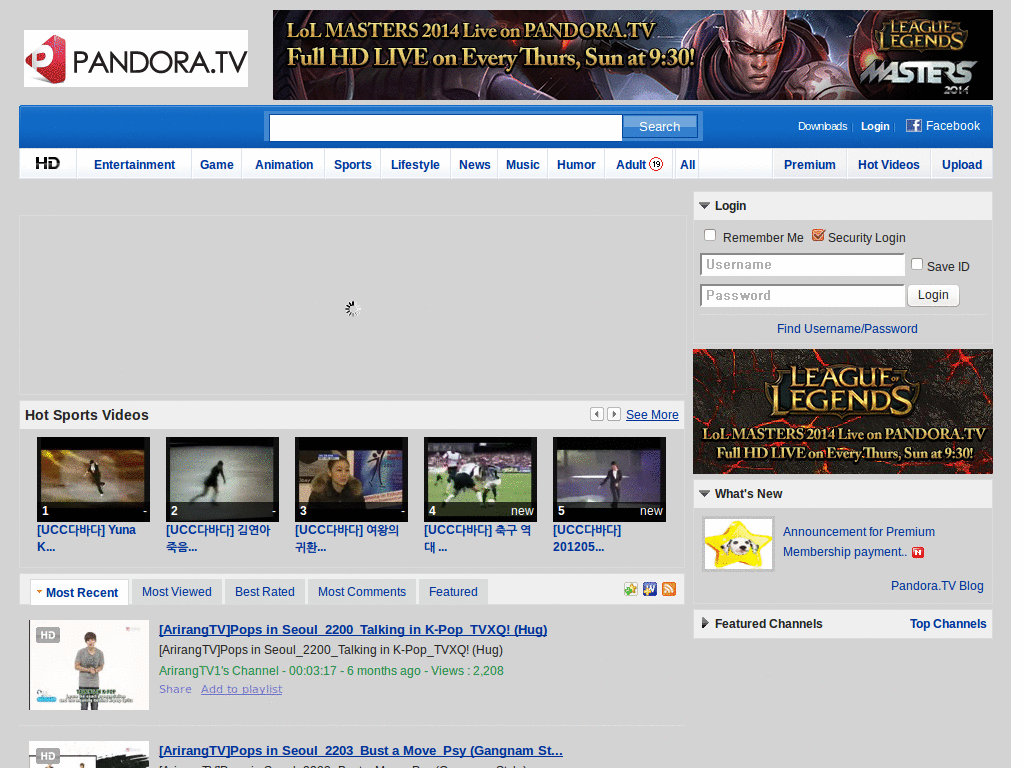
Task: Select the All category
Action: [x=688, y=165]
